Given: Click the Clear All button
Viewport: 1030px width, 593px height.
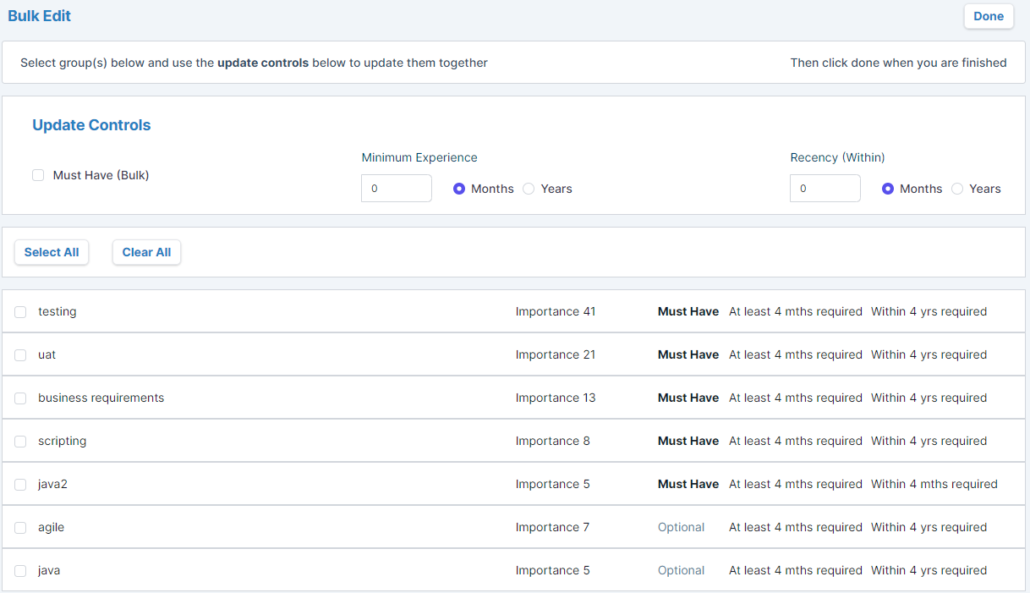Looking at the screenshot, I should coord(146,252).
